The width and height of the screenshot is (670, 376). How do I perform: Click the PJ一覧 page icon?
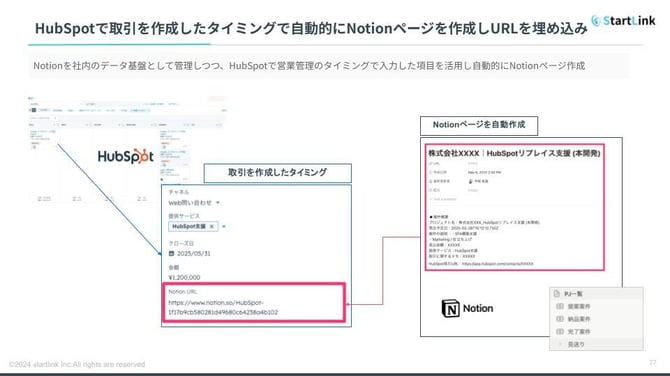pyautogui.click(x=556, y=294)
